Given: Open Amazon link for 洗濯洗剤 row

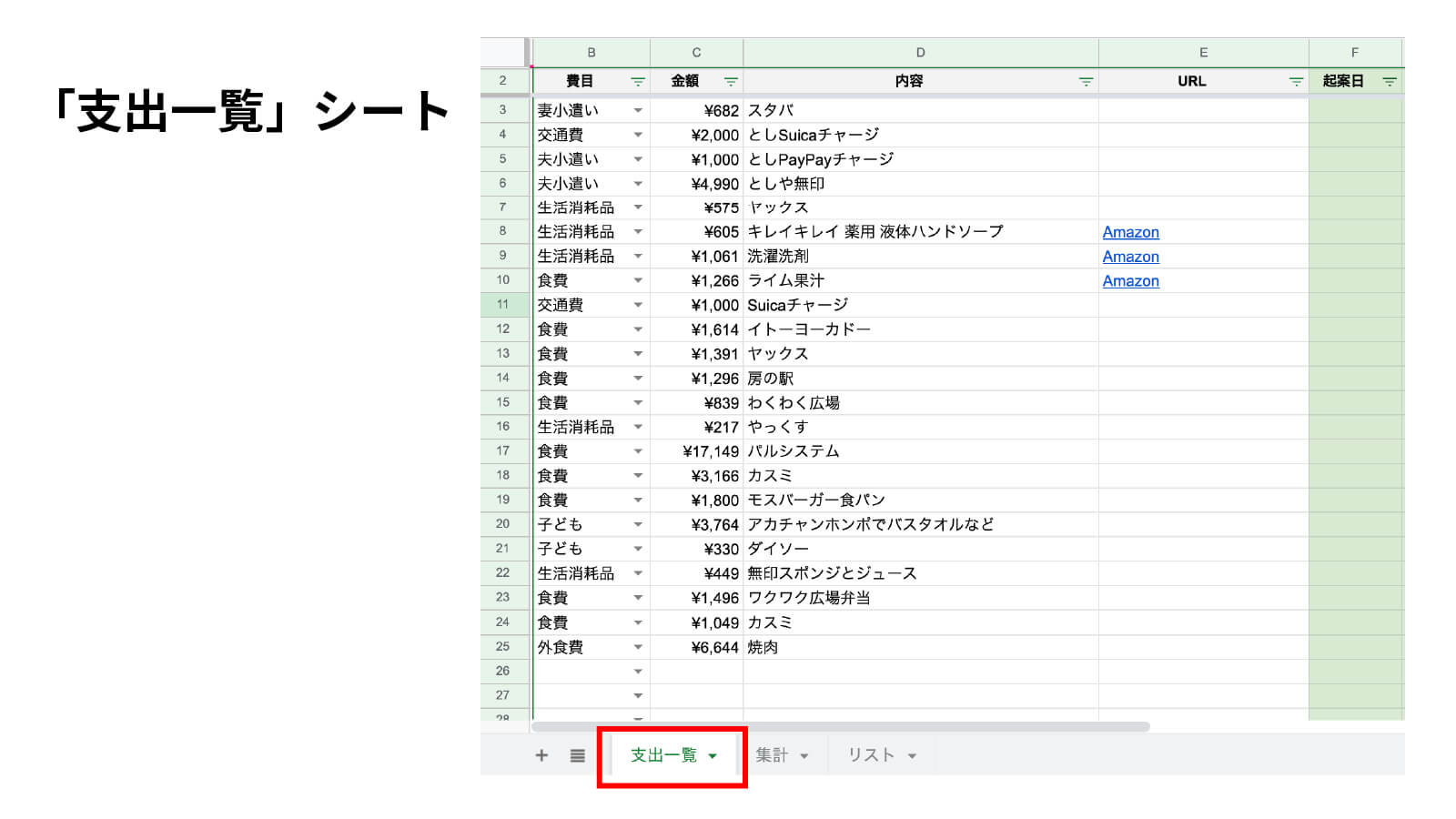Looking at the screenshot, I should click(x=1130, y=257).
